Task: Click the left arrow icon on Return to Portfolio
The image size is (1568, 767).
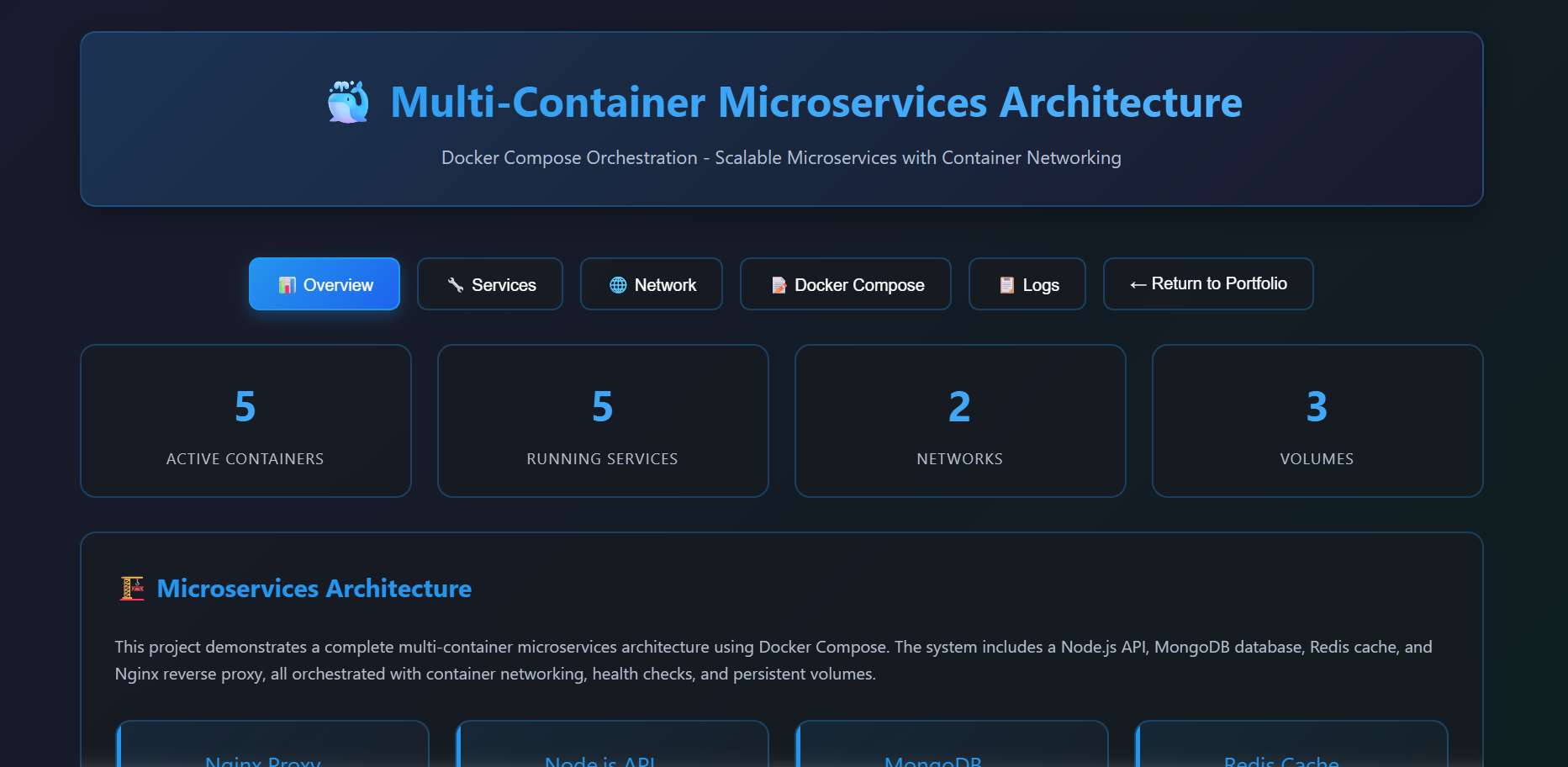Action: (1138, 284)
